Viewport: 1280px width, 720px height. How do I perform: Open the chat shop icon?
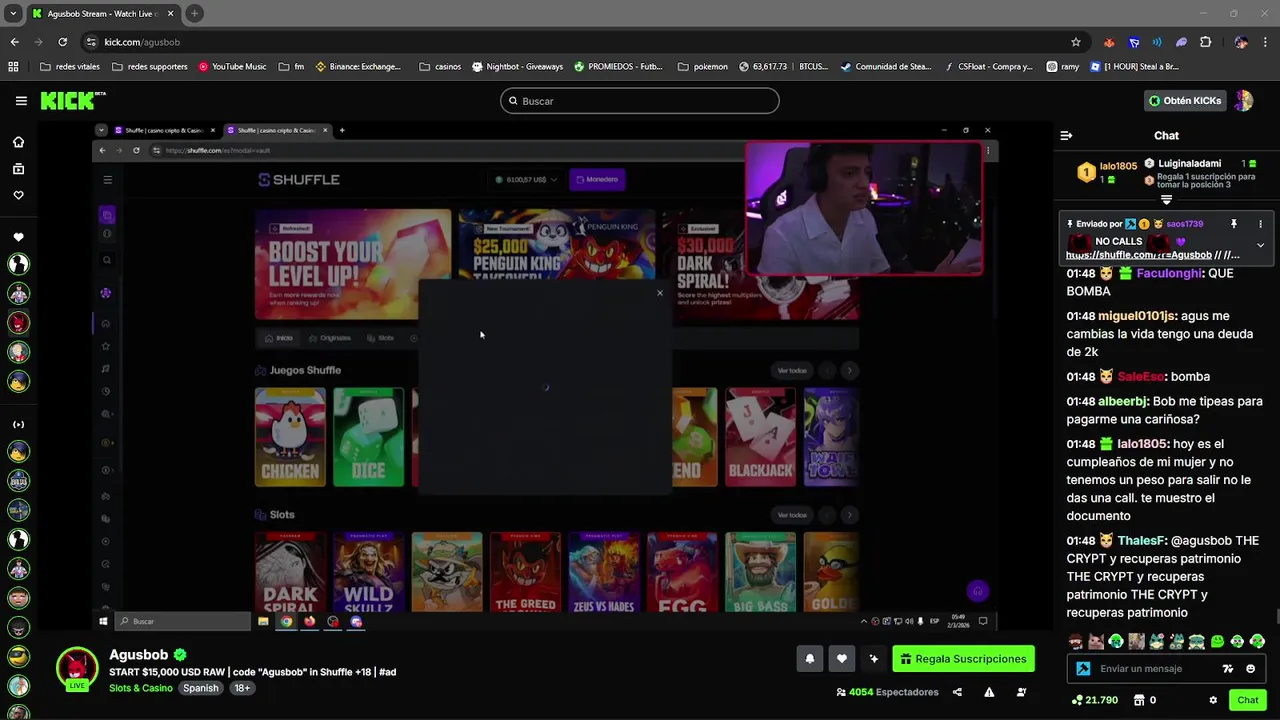pos(1140,700)
